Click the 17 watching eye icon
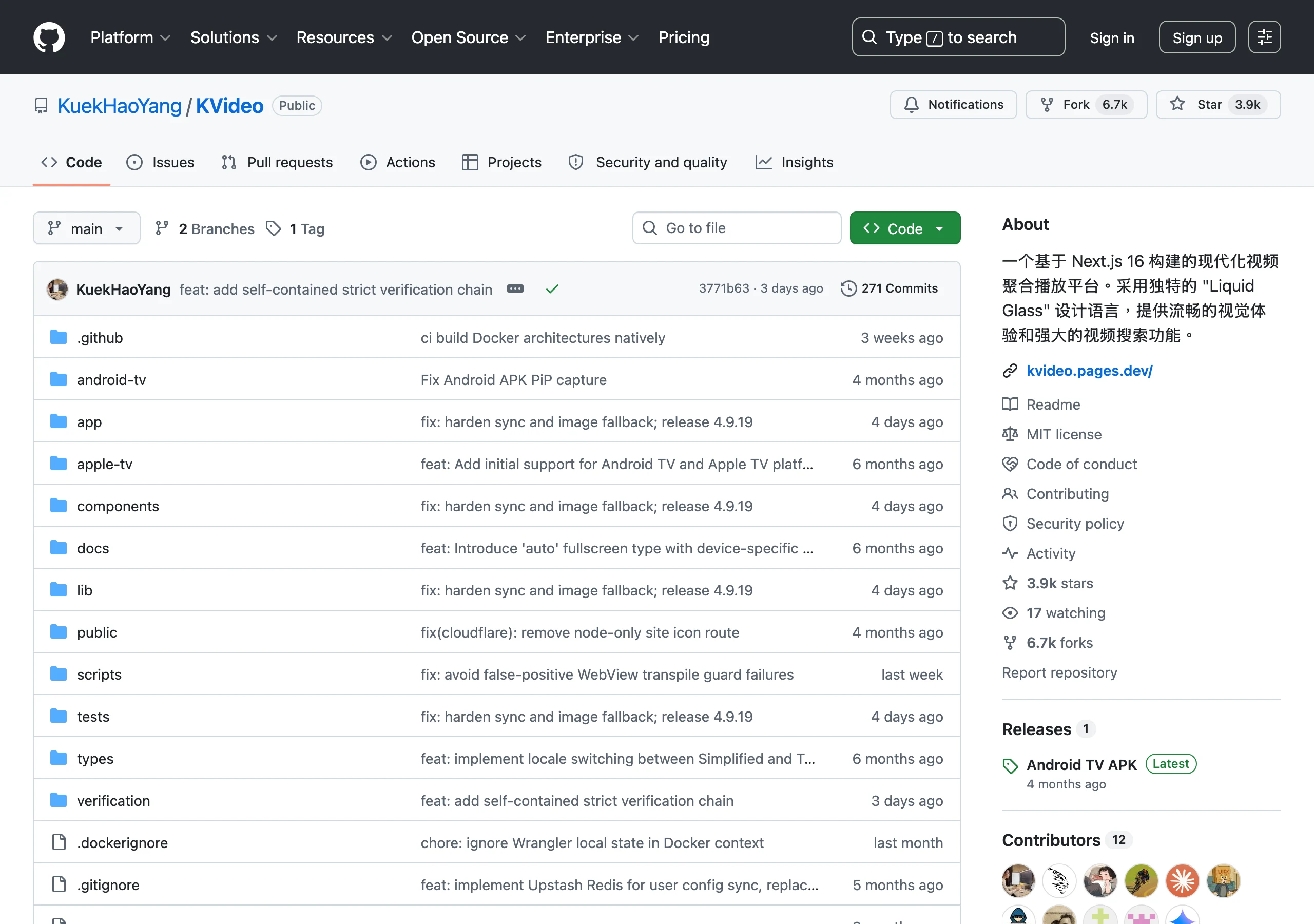Image resolution: width=1314 pixels, height=924 pixels. tap(1010, 612)
